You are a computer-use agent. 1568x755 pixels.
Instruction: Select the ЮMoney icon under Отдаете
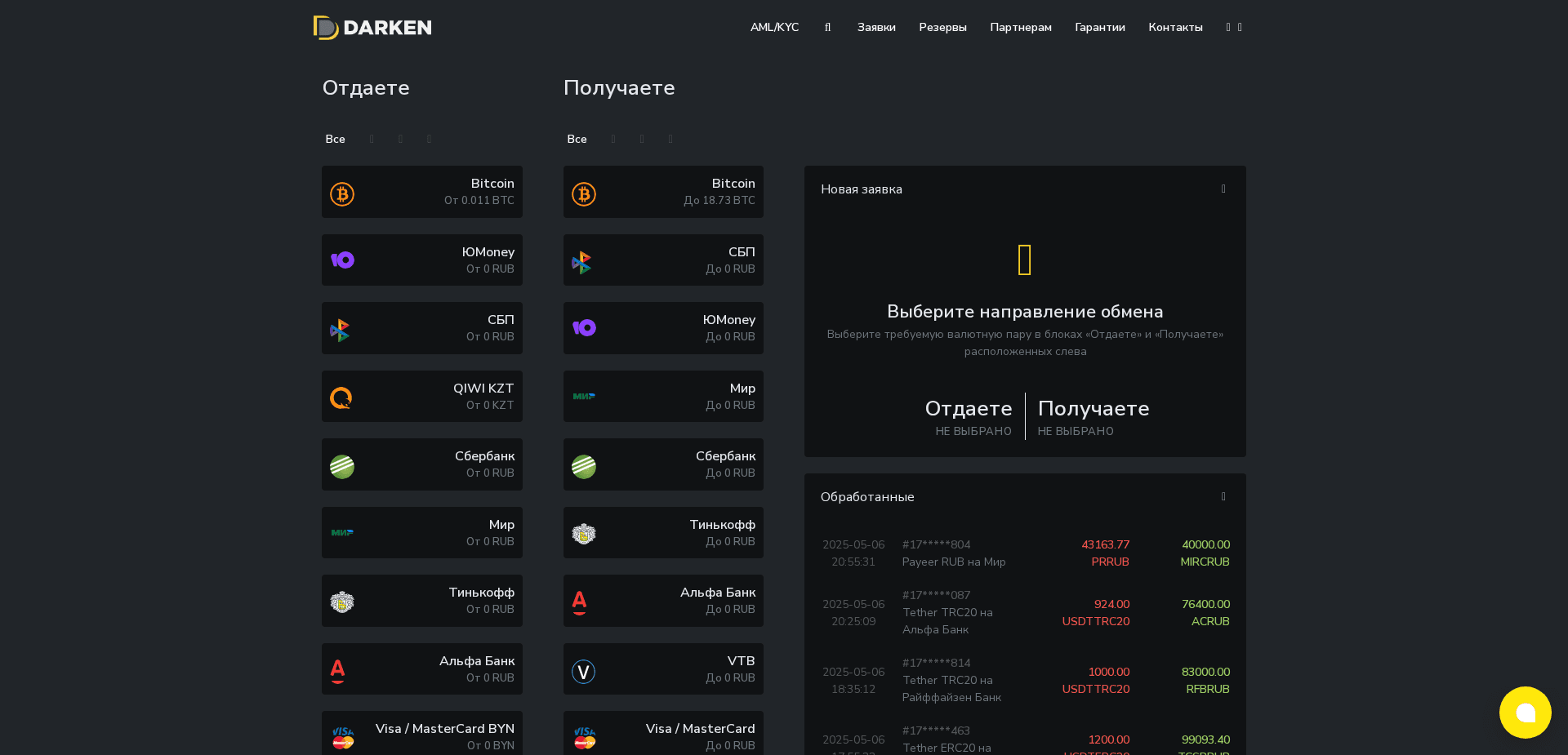(342, 260)
